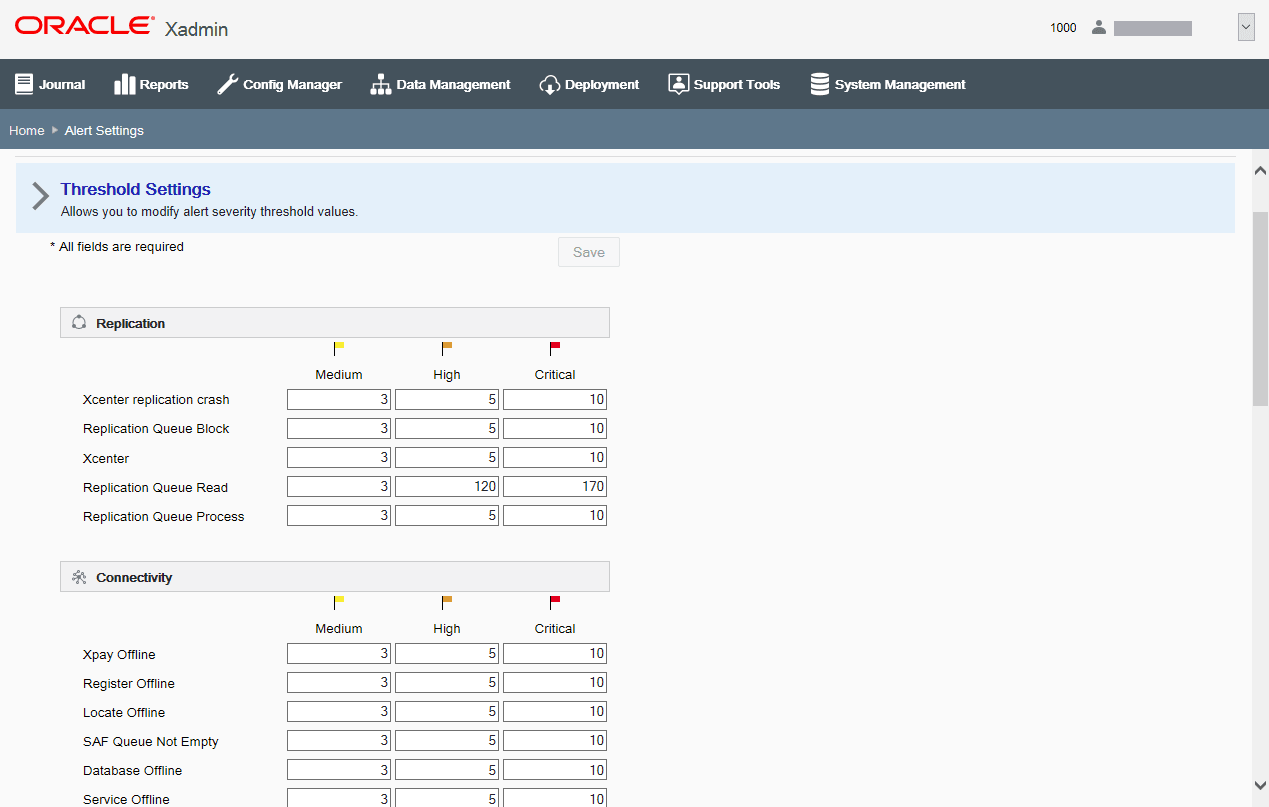Click the Reports bar chart icon
The width and height of the screenshot is (1269, 807).
[124, 84]
